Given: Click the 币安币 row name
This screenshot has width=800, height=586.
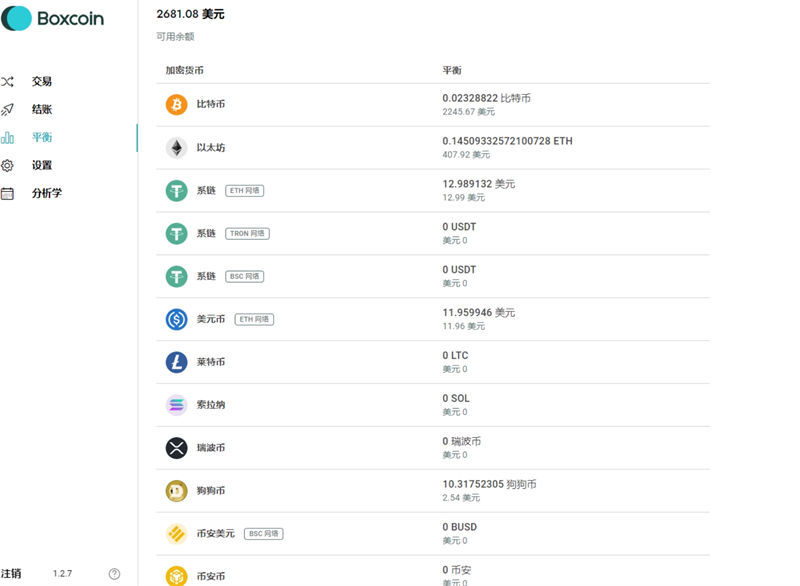Looking at the screenshot, I should (x=211, y=576).
